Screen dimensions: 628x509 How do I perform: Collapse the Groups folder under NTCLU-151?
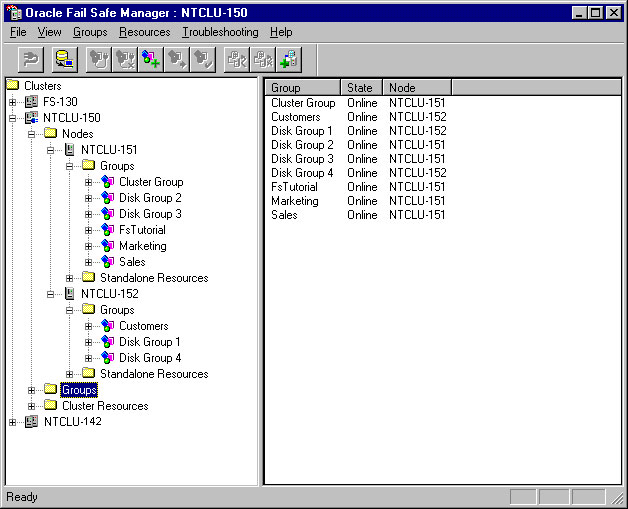pos(70,167)
